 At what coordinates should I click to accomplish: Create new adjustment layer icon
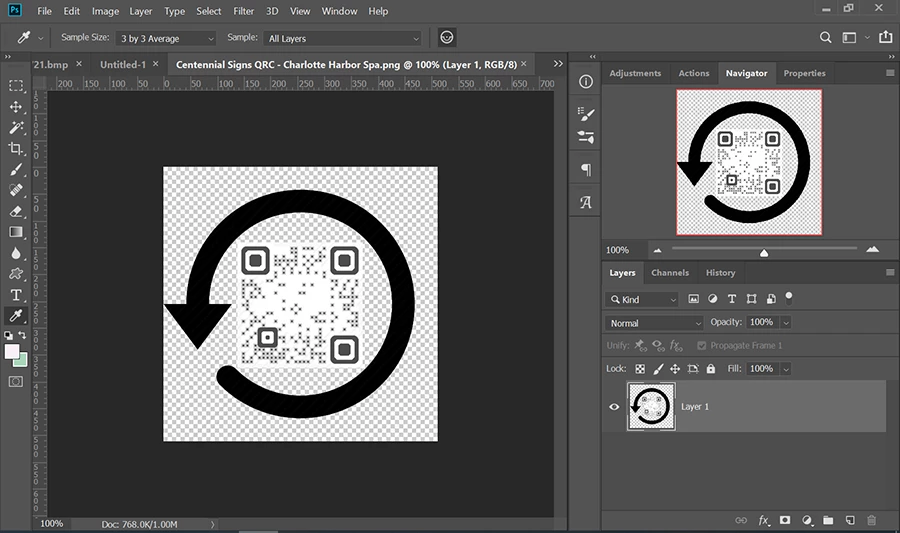tap(806, 520)
